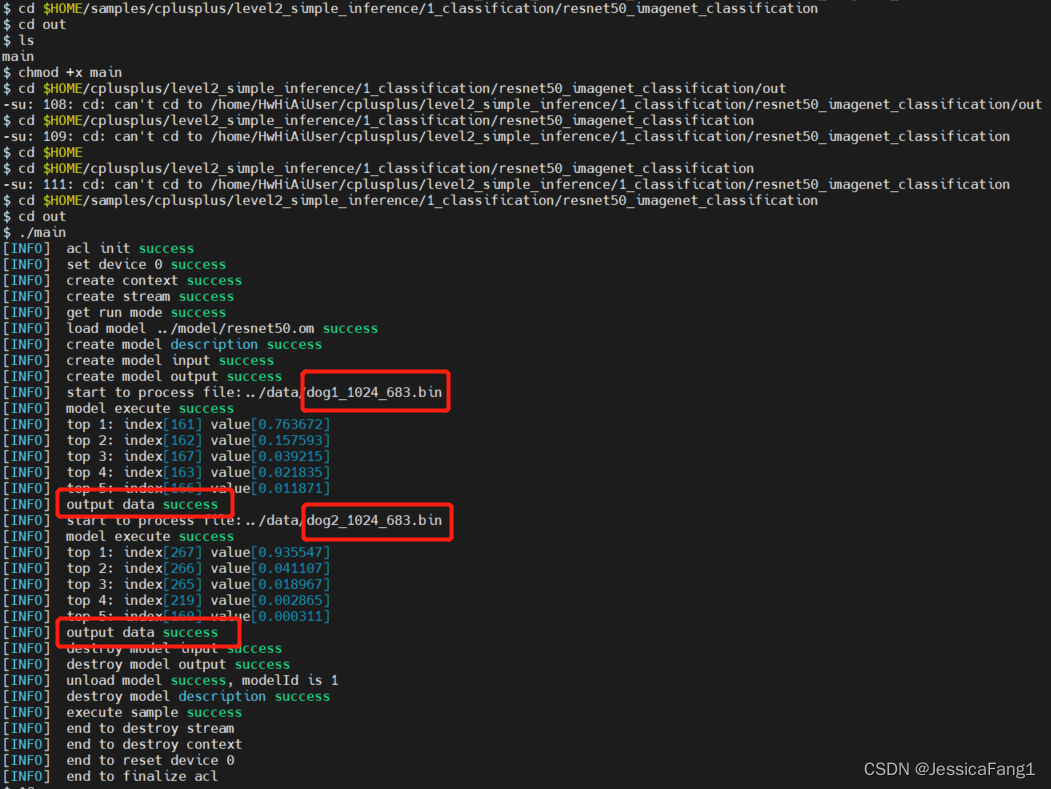Click index 161 in the top 1 result
The width and height of the screenshot is (1051, 789).
(182, 424)
